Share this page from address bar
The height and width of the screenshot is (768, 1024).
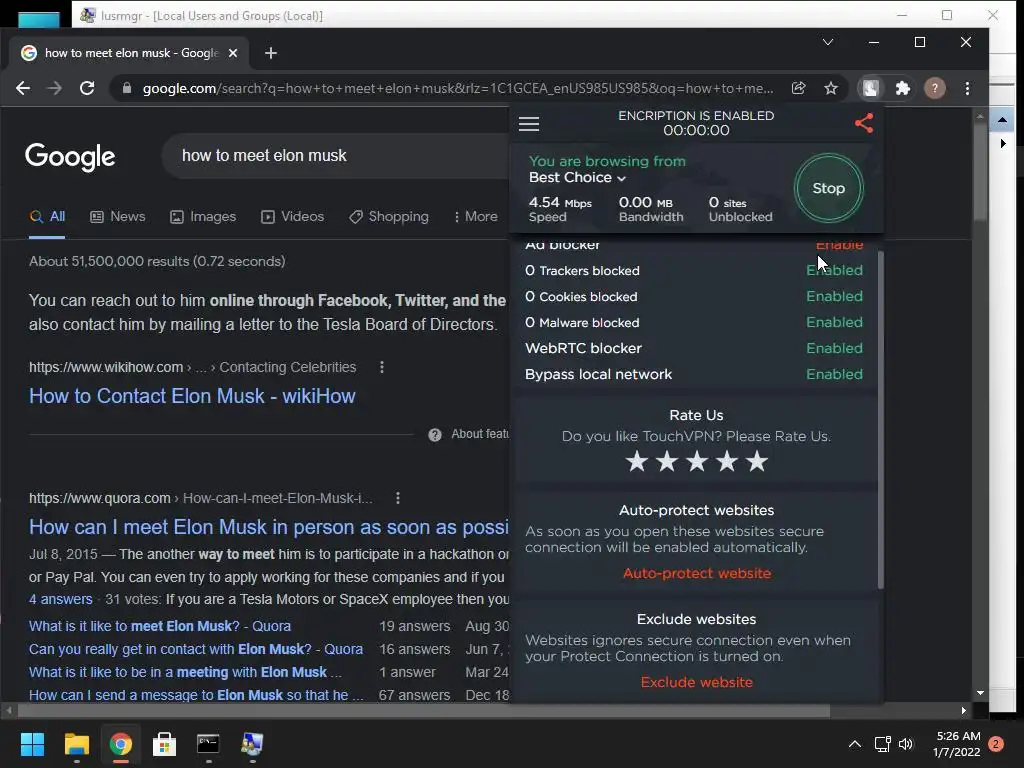798,88
